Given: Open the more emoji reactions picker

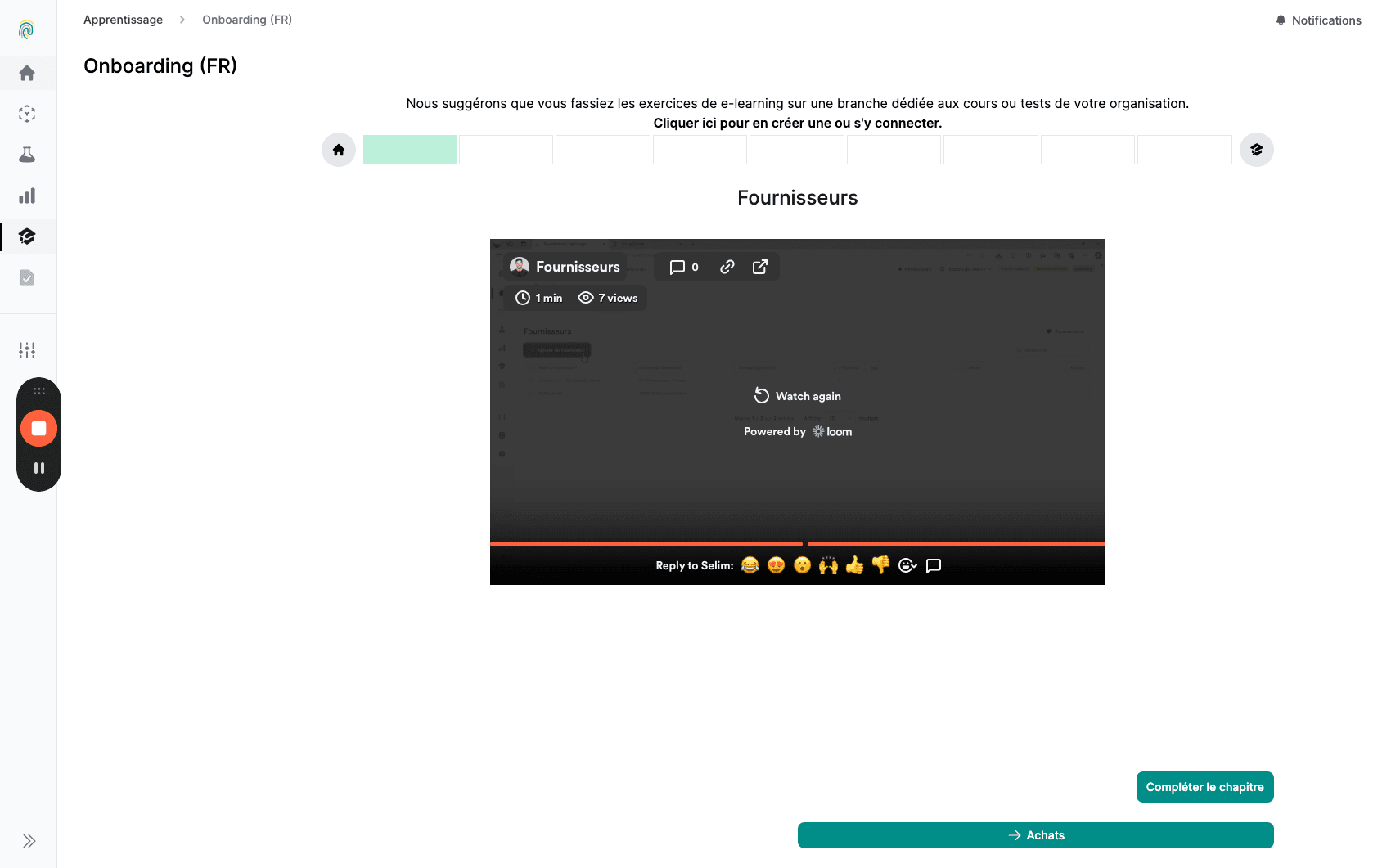Looking at the screenshot, I should point(907,565).
